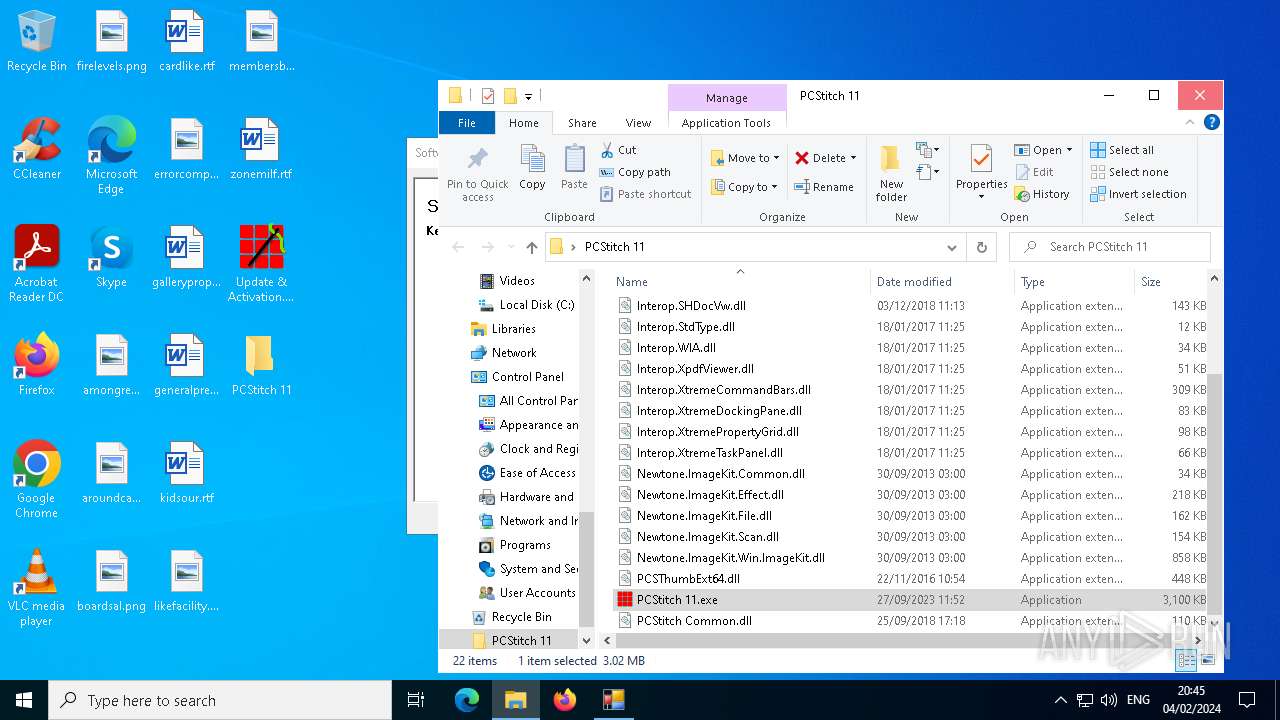Screen dimensions: 1280x720
Task: Open CCleaner desktop shortcut
Action: 37,150
